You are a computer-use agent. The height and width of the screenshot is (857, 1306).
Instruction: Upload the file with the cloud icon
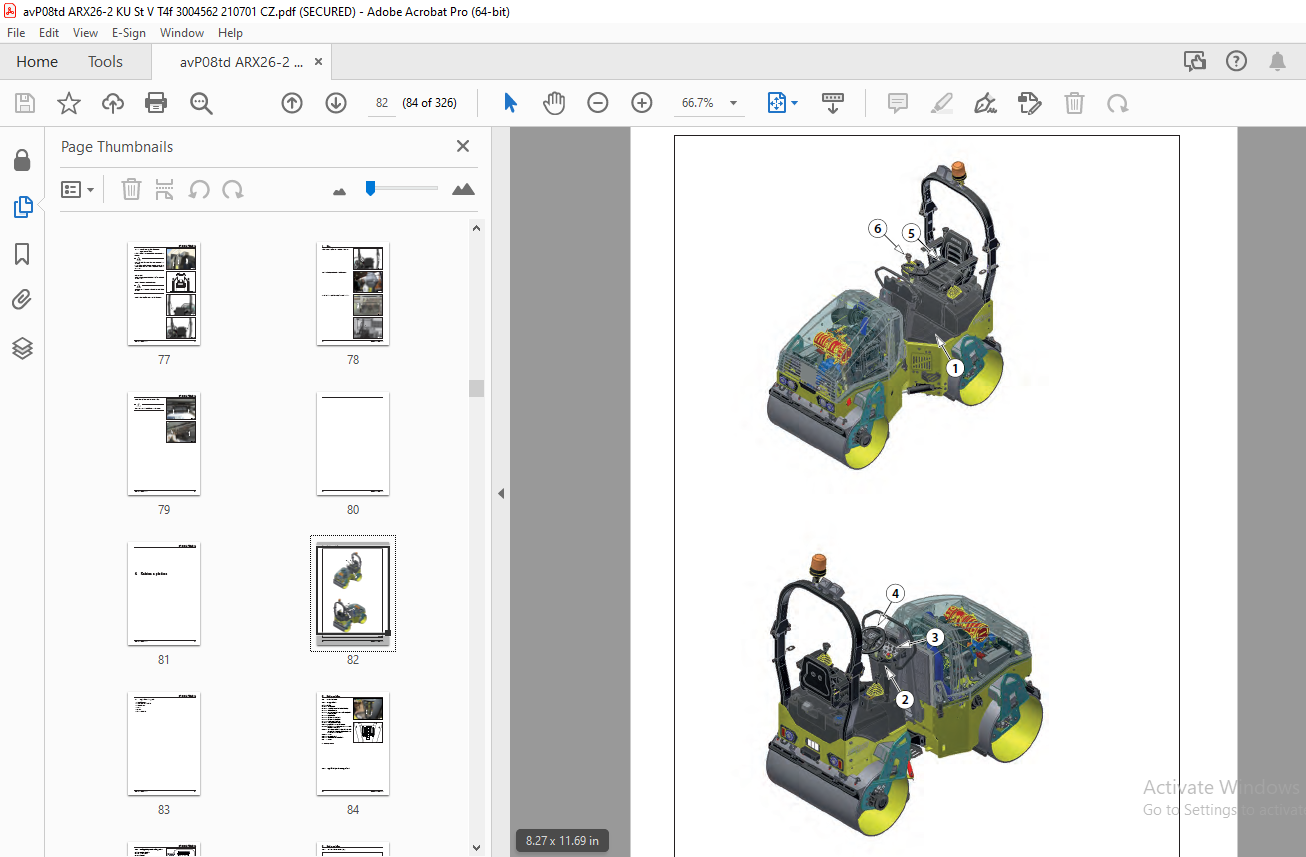113,103
